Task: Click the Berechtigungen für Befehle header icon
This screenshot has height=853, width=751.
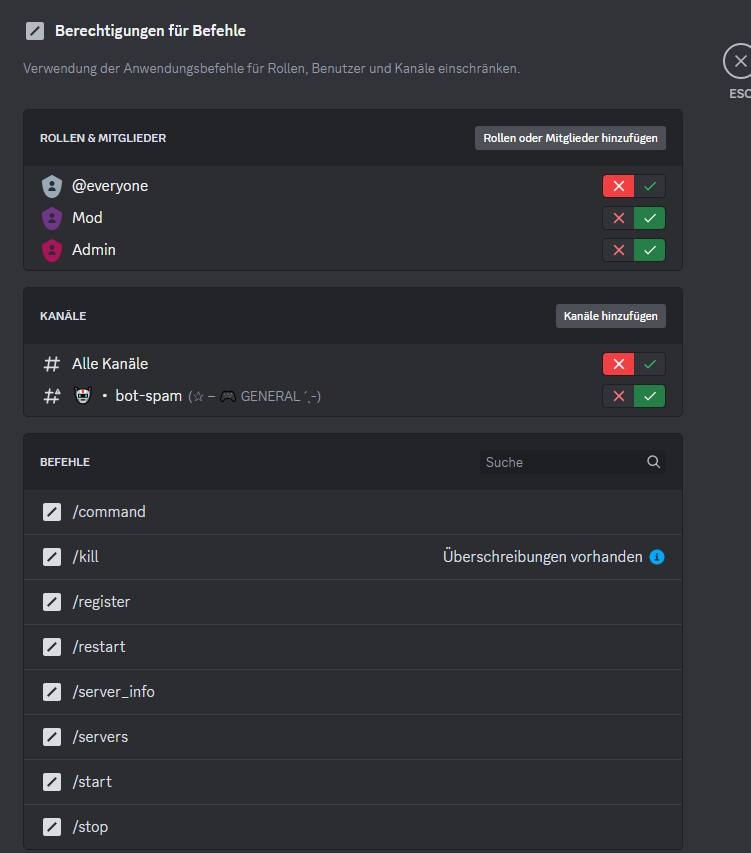Action: [x=35, y=30]
